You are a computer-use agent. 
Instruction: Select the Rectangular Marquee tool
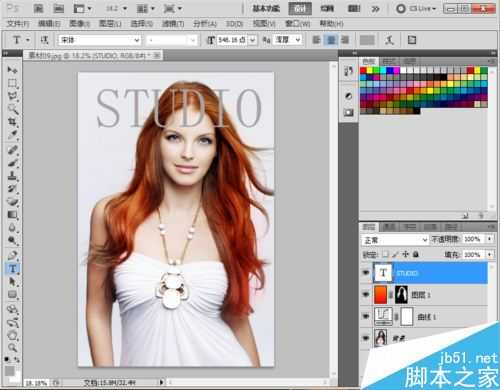[12, 83]
